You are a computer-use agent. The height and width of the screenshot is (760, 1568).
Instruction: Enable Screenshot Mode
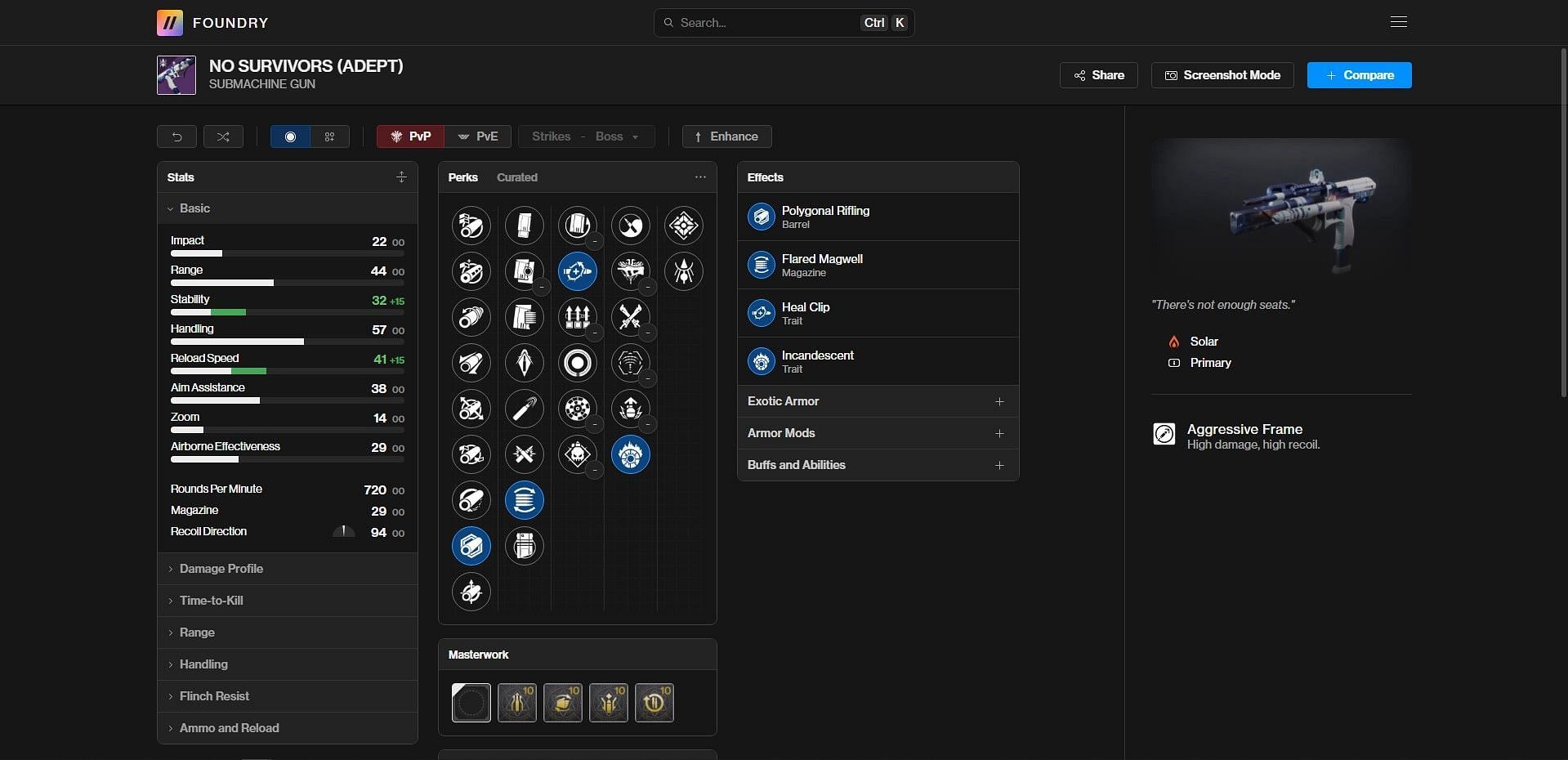click(x=1222, y=75)
